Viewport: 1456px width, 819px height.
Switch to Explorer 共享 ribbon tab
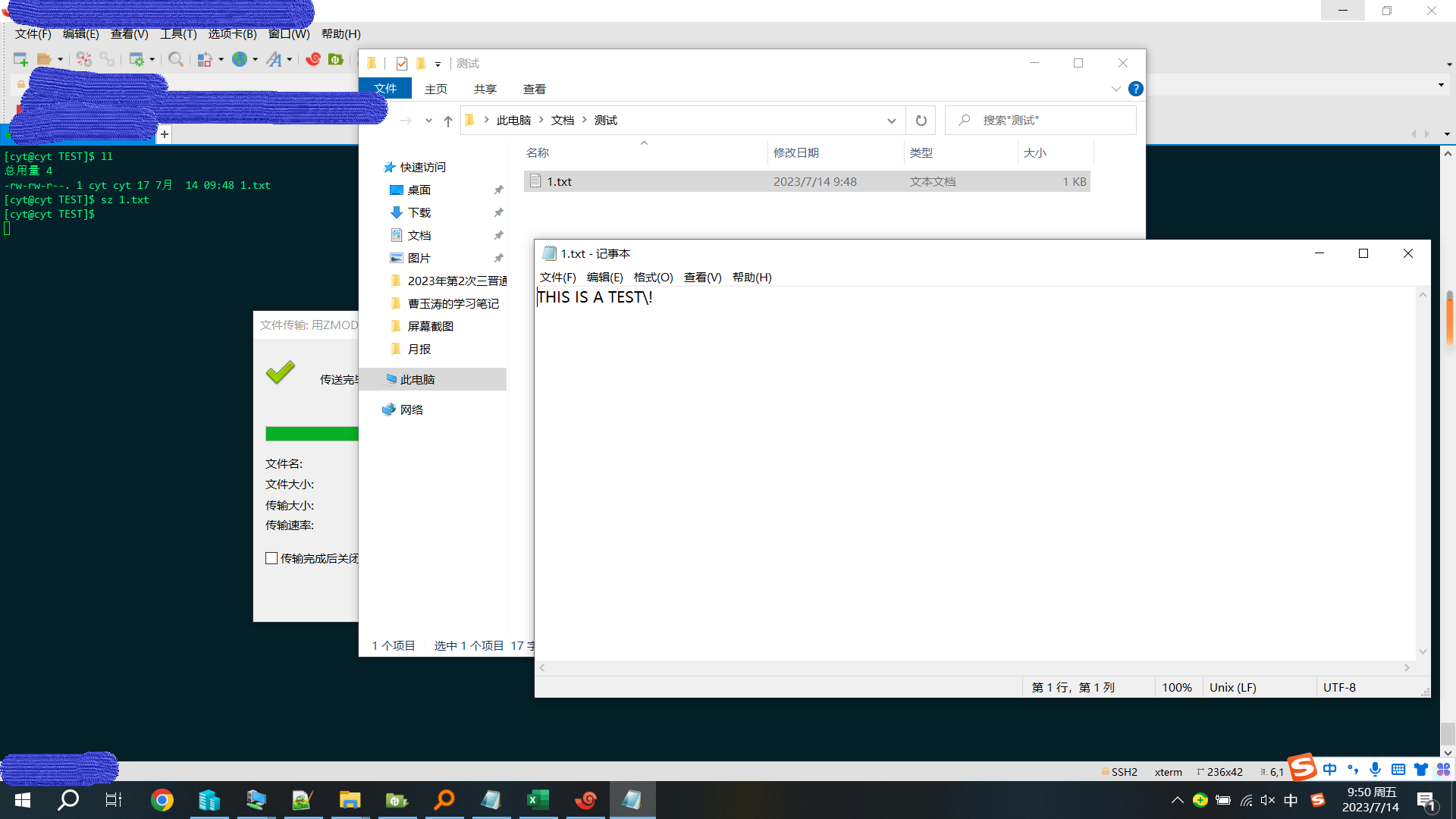[x=485, y=89]
